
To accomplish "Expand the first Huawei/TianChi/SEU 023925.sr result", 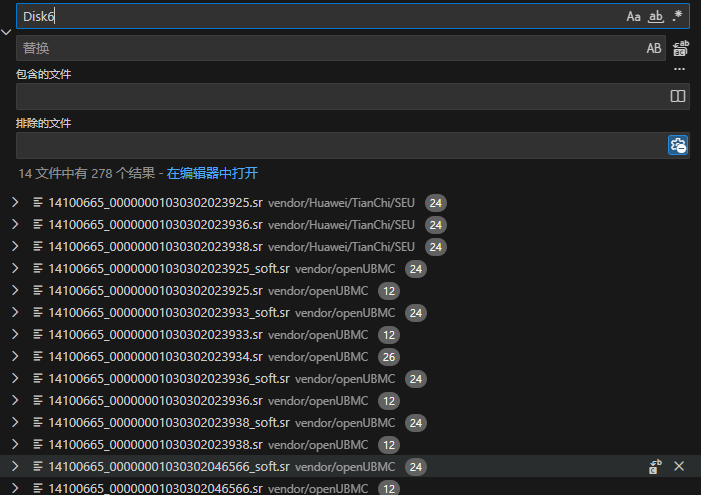I will pos(15,202).
